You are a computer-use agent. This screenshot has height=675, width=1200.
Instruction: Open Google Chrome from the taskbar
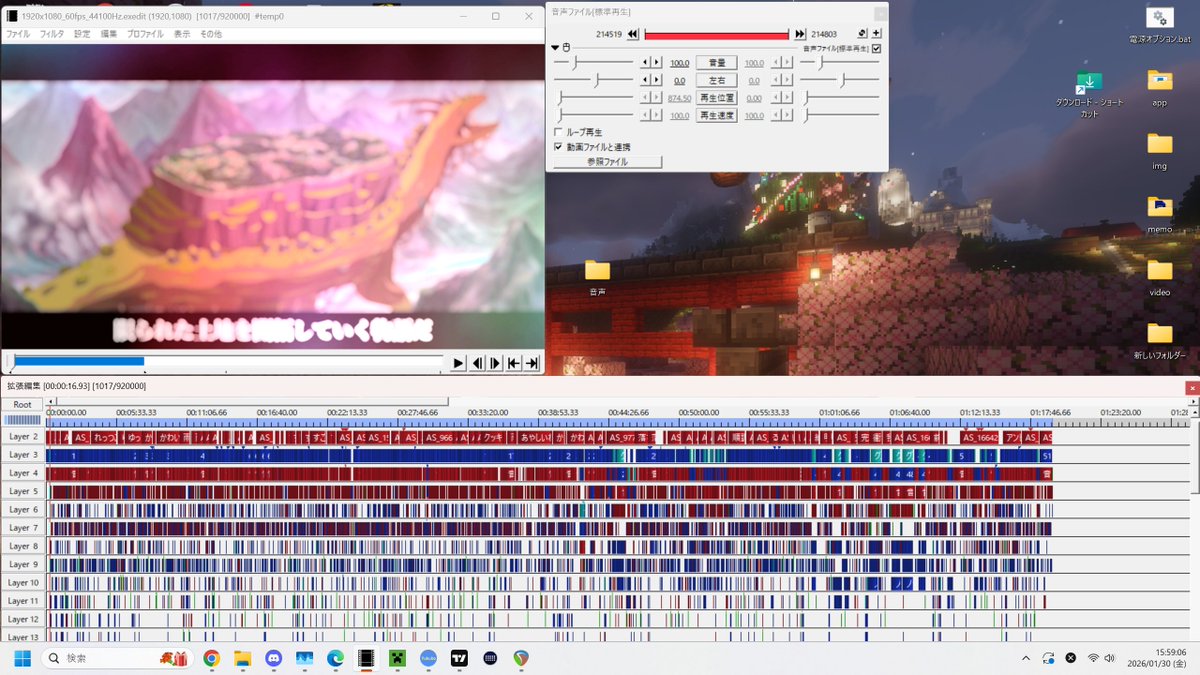211,658
